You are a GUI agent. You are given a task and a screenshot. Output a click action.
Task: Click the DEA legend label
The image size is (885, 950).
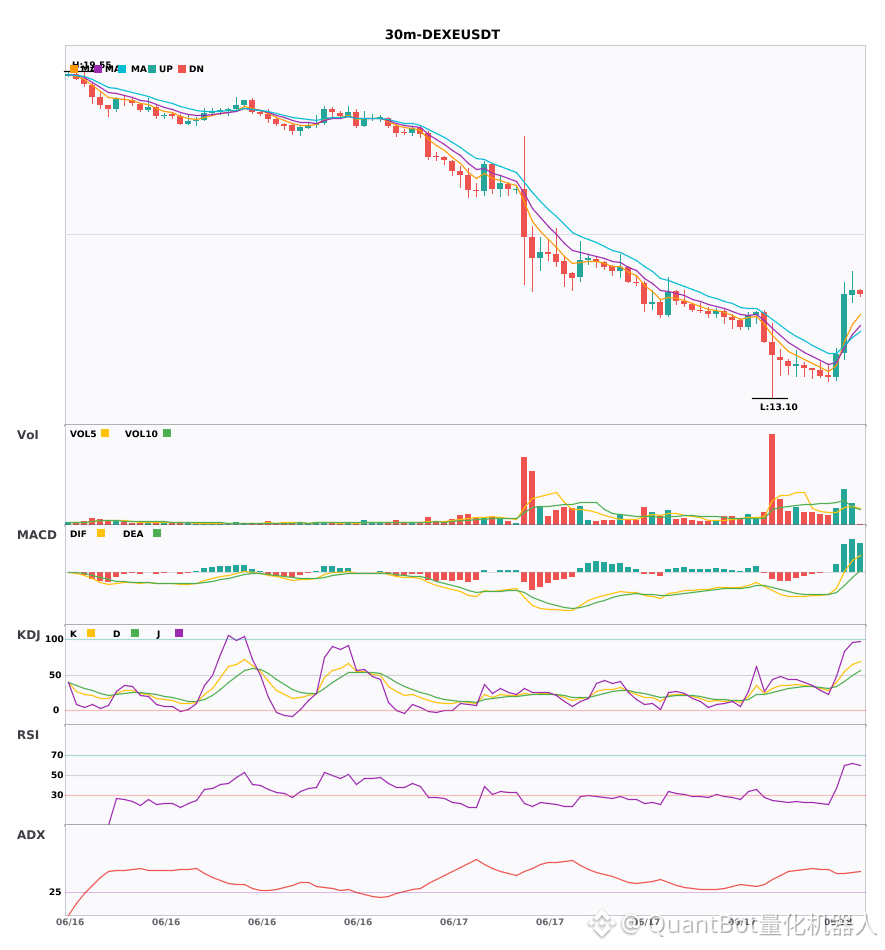coord(133,534)
